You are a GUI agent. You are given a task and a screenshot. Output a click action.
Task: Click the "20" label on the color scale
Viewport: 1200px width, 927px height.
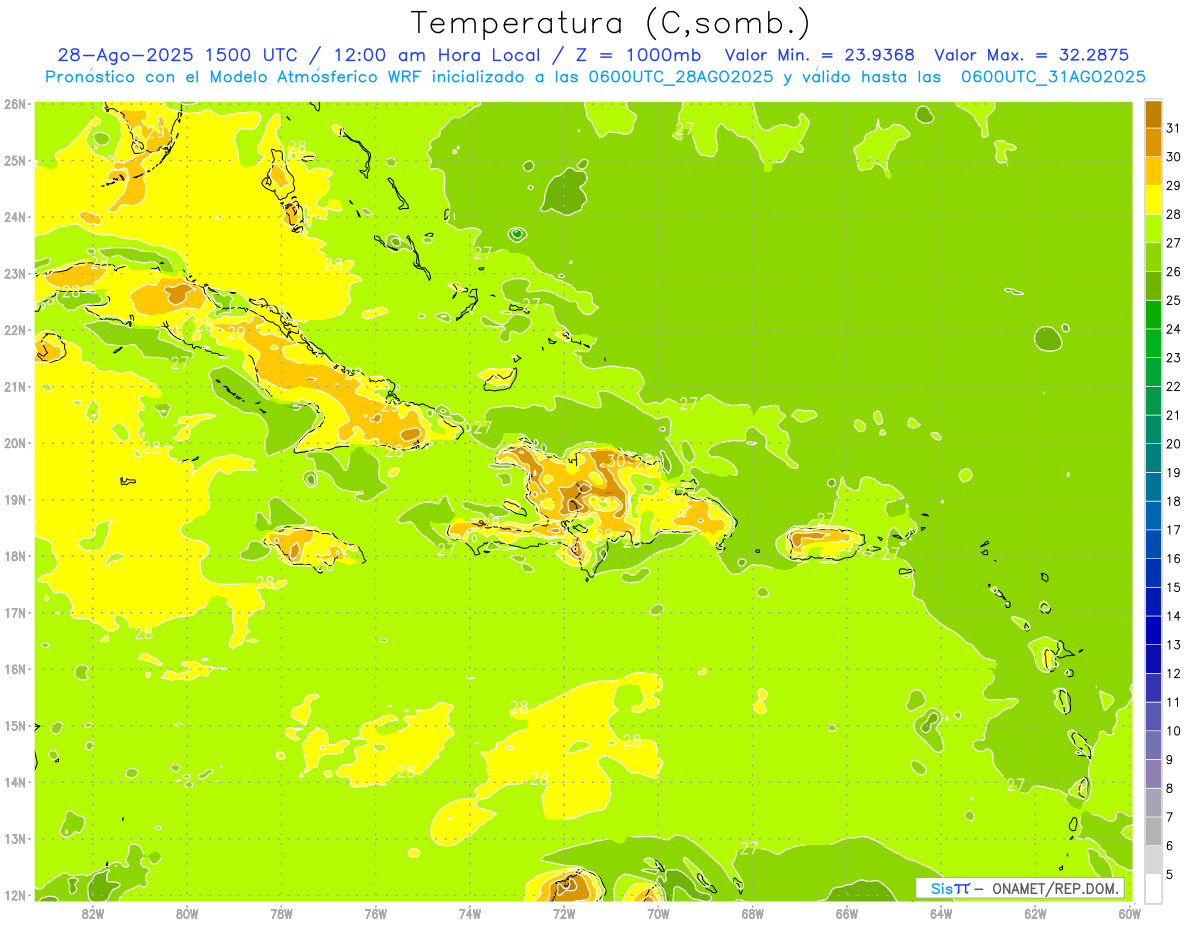pos(1173,444)
